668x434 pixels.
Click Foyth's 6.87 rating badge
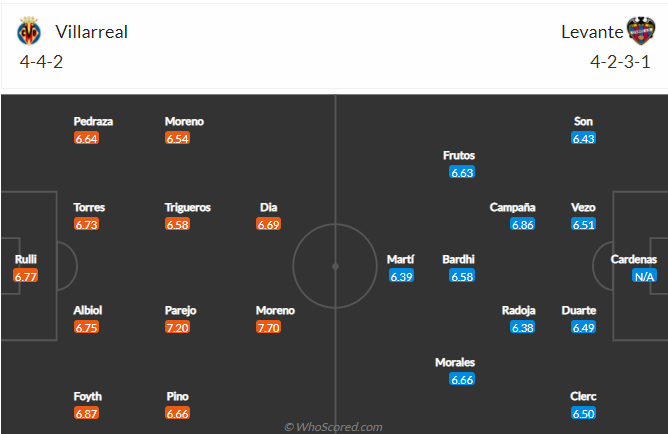86,414
